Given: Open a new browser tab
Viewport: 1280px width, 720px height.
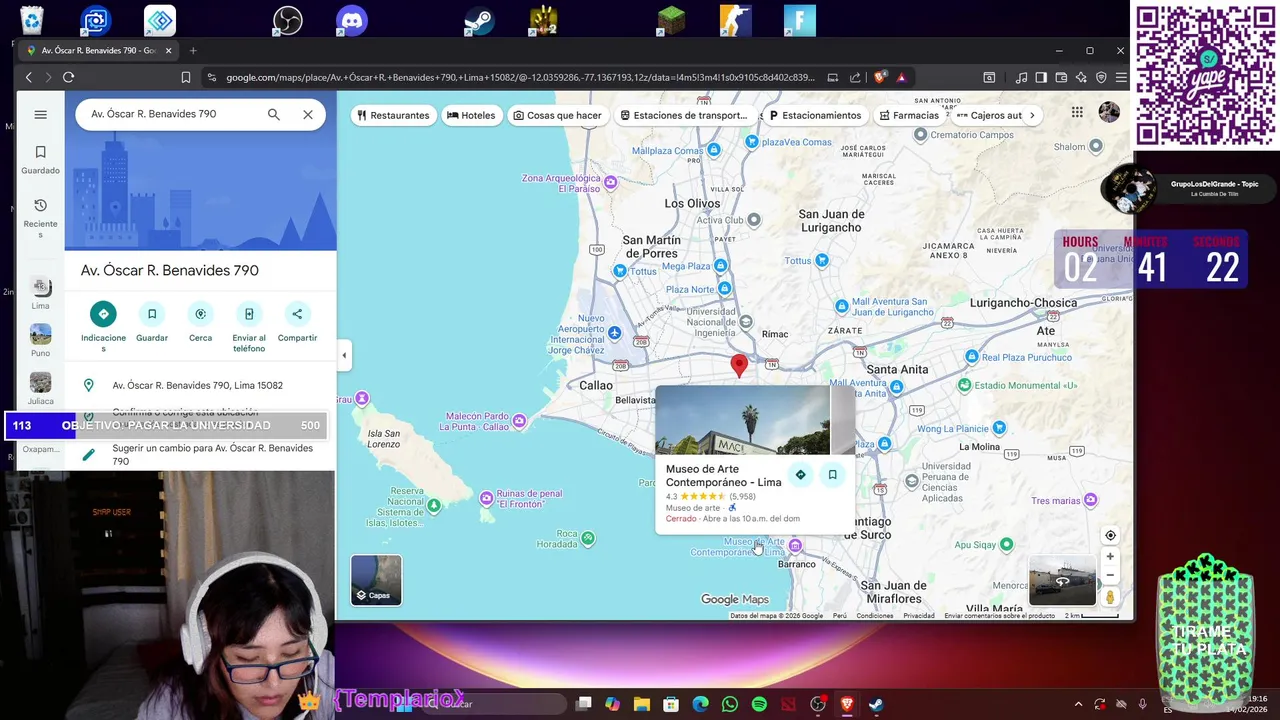Looking at the screenshot, I should [193, 51].
